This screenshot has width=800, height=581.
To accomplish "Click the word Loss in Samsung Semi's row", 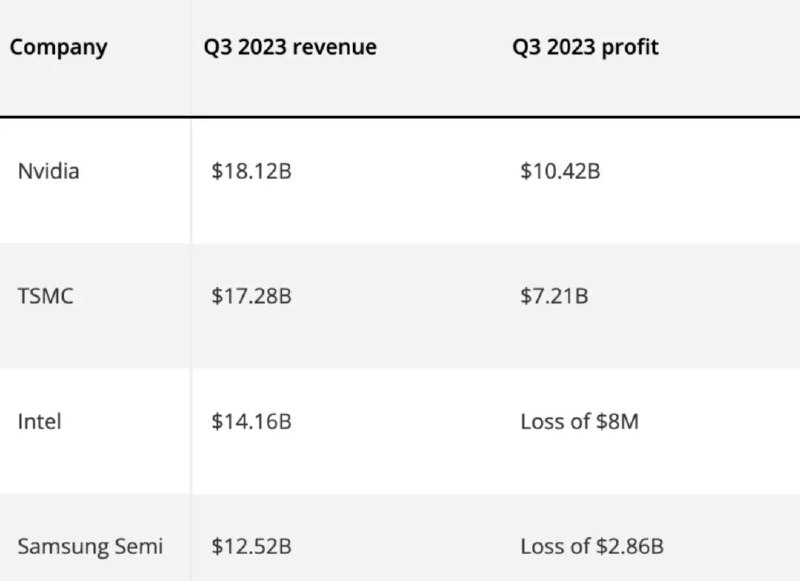I will [x=541, y=546].
